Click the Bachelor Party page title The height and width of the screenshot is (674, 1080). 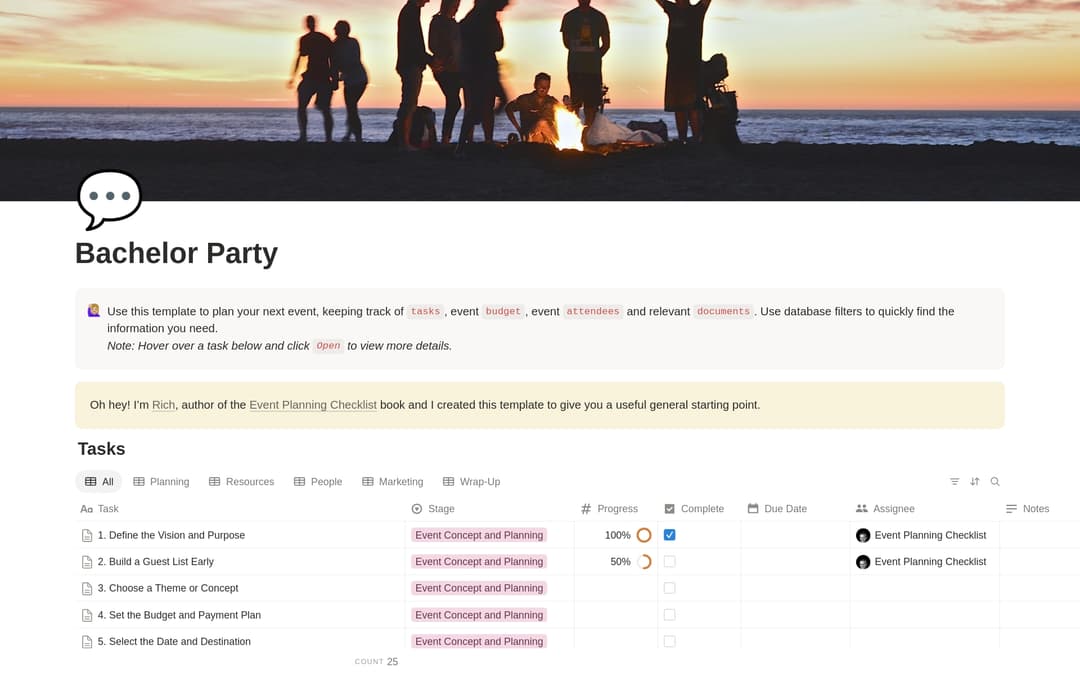(x=176, y=253)
